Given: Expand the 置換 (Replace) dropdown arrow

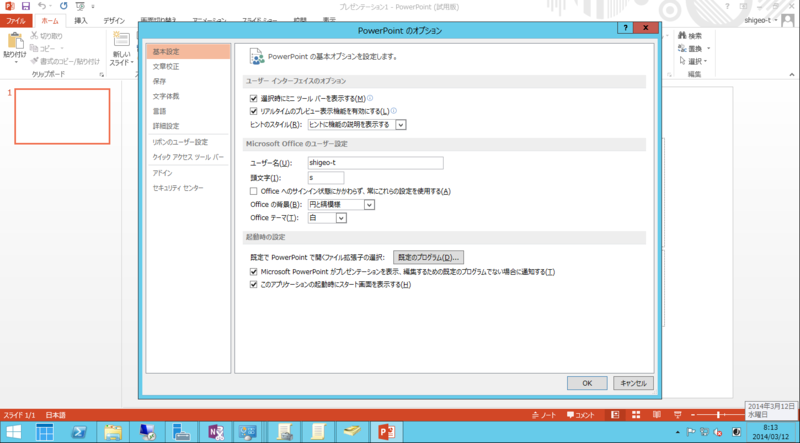Looking at the screenshot, I should pyautogui.click(x=708, y=49).
